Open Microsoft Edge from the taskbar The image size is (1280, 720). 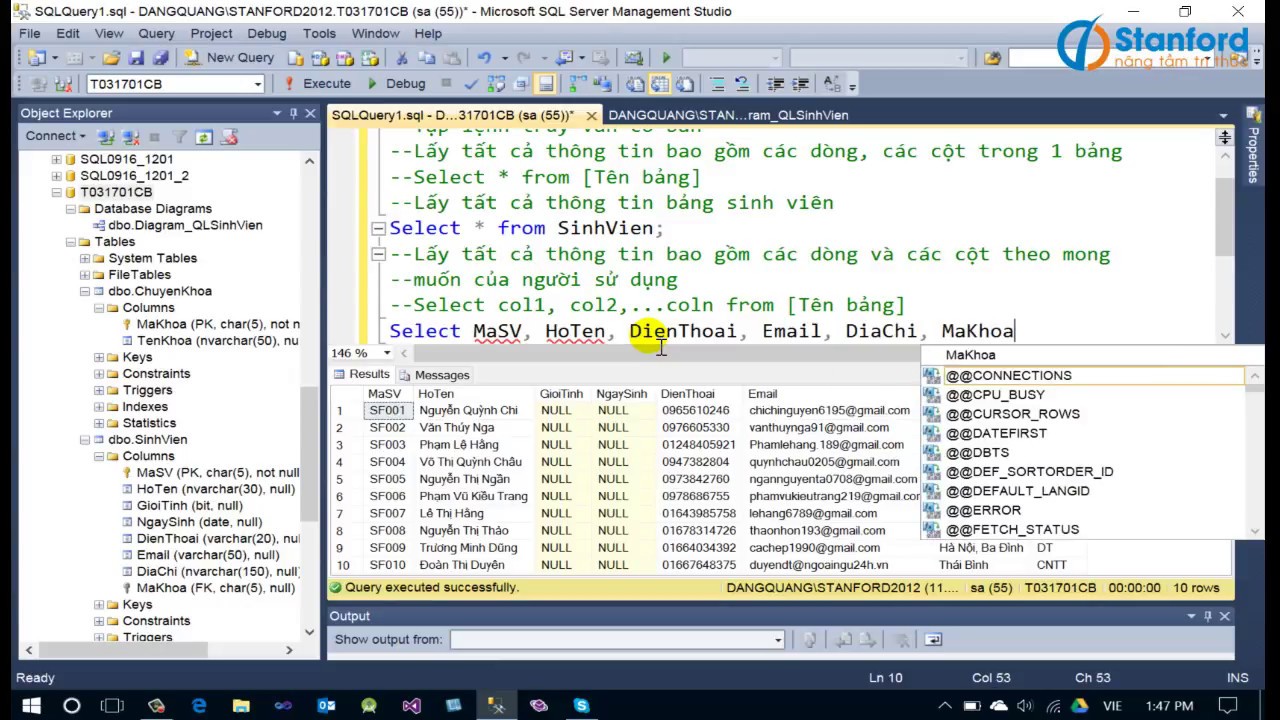tap(199, 706)
